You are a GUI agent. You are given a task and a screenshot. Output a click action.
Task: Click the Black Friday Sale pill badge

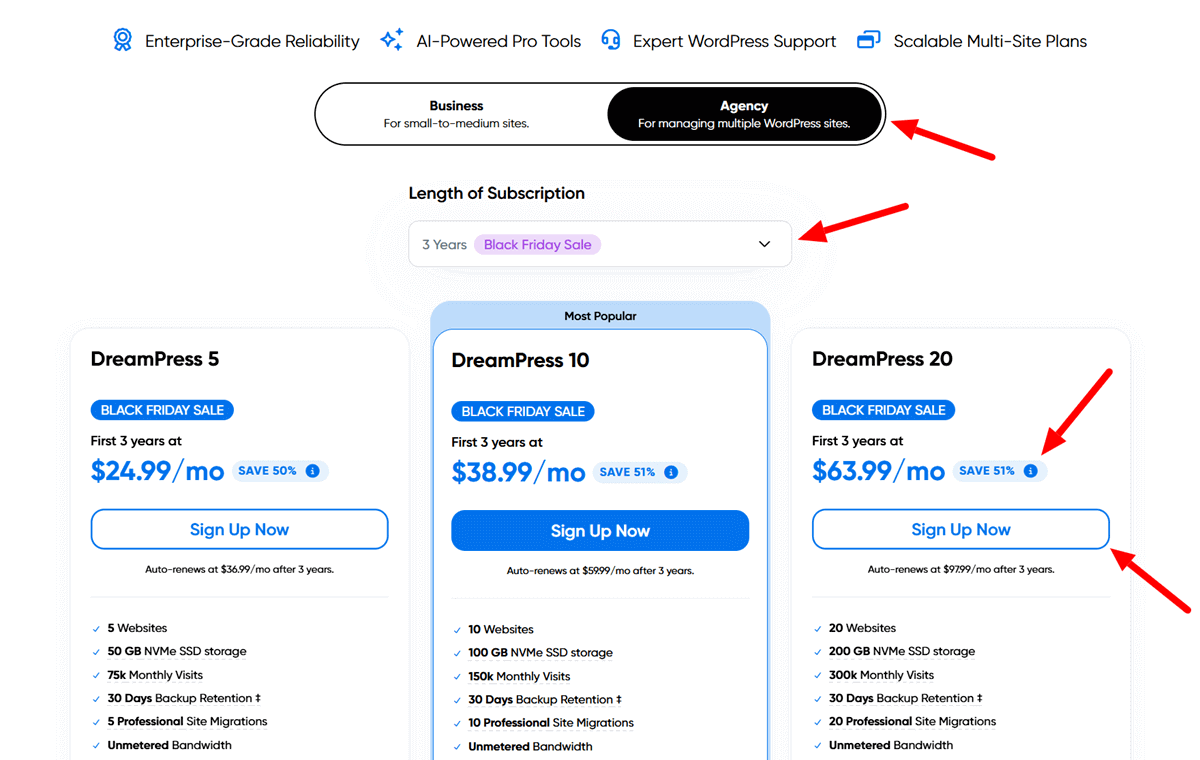click(x=537, y=243)
